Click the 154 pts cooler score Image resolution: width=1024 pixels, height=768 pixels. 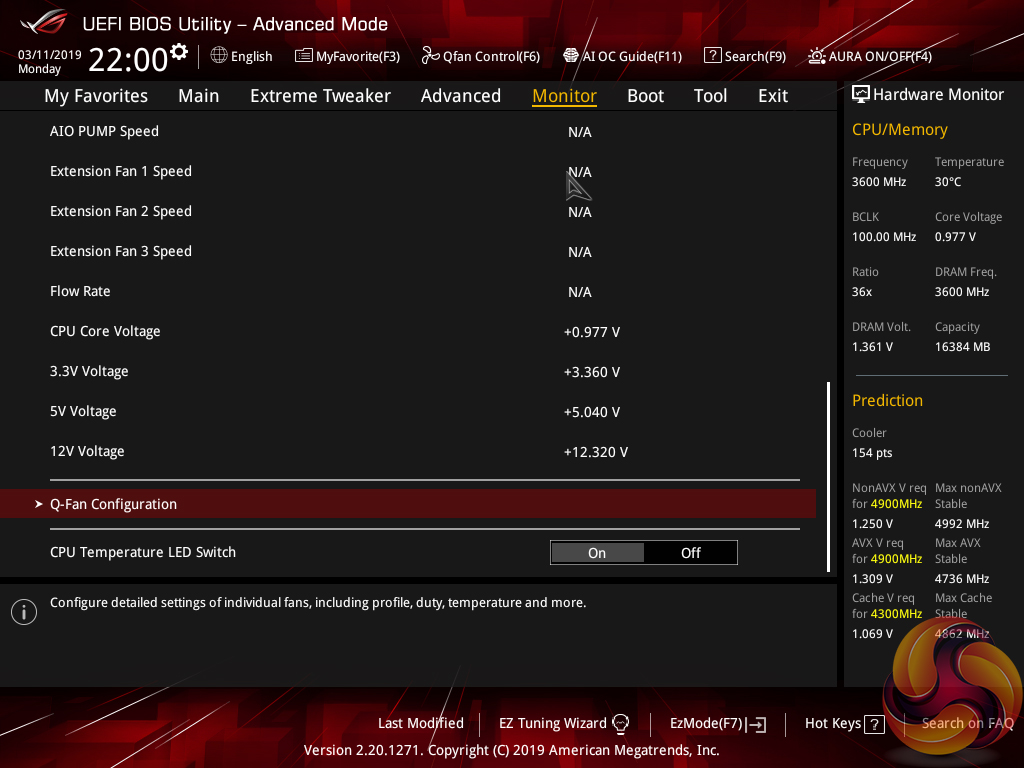(872, 453)
